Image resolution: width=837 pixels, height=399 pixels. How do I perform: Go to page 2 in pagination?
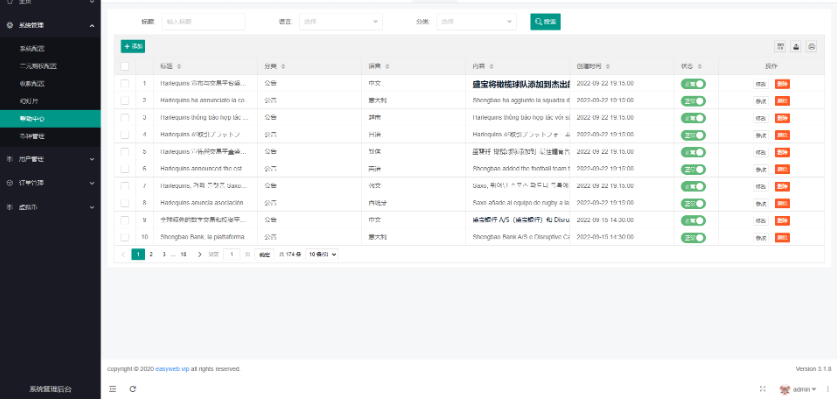coord(151,254)
